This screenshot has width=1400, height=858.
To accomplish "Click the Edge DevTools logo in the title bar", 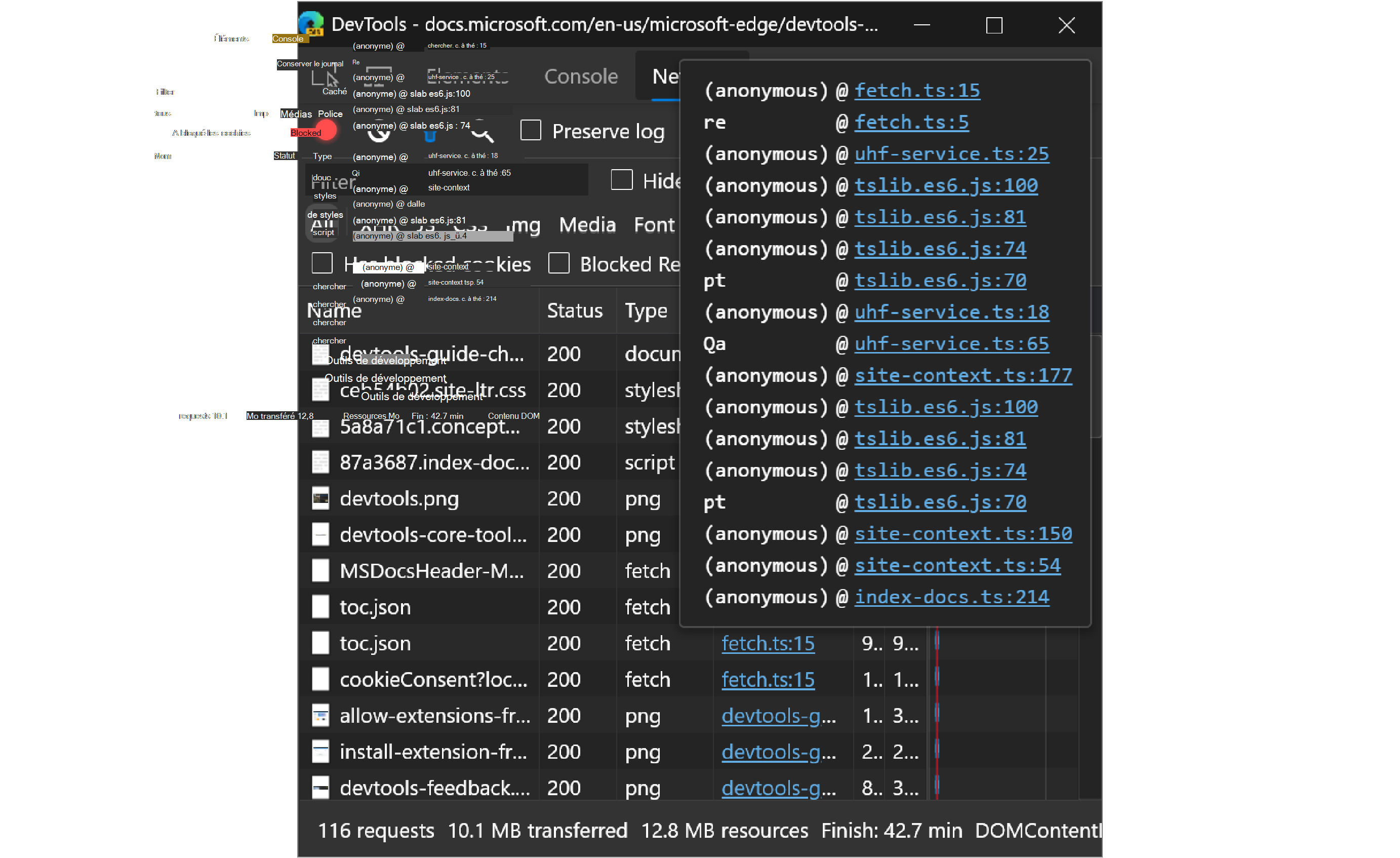I will (x=310, y=23).
